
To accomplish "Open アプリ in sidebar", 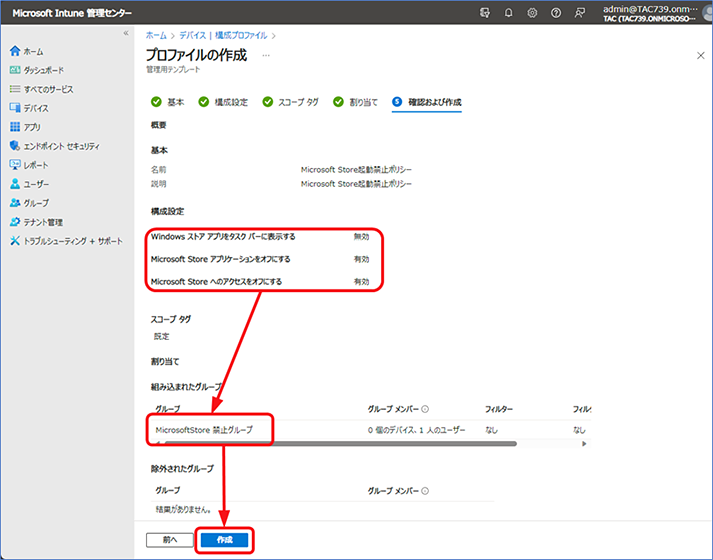I will tap(25, 127).
